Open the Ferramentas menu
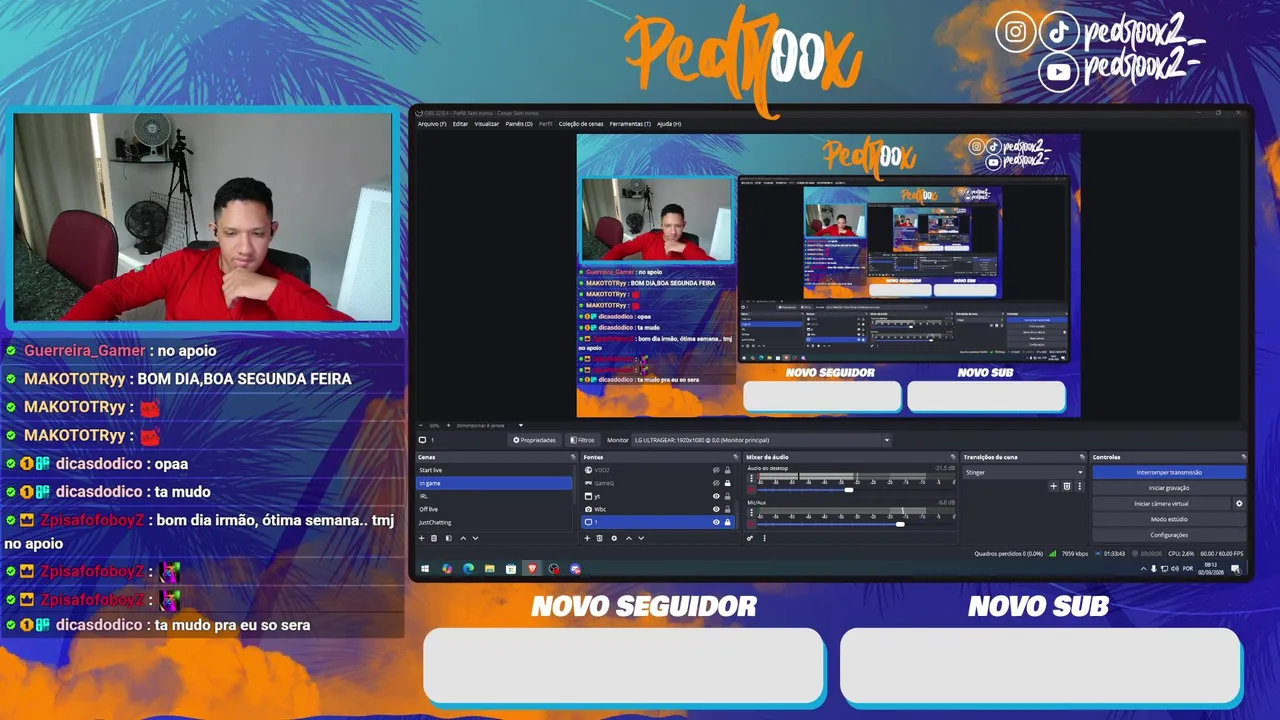1280x720 pixels. 630,124
